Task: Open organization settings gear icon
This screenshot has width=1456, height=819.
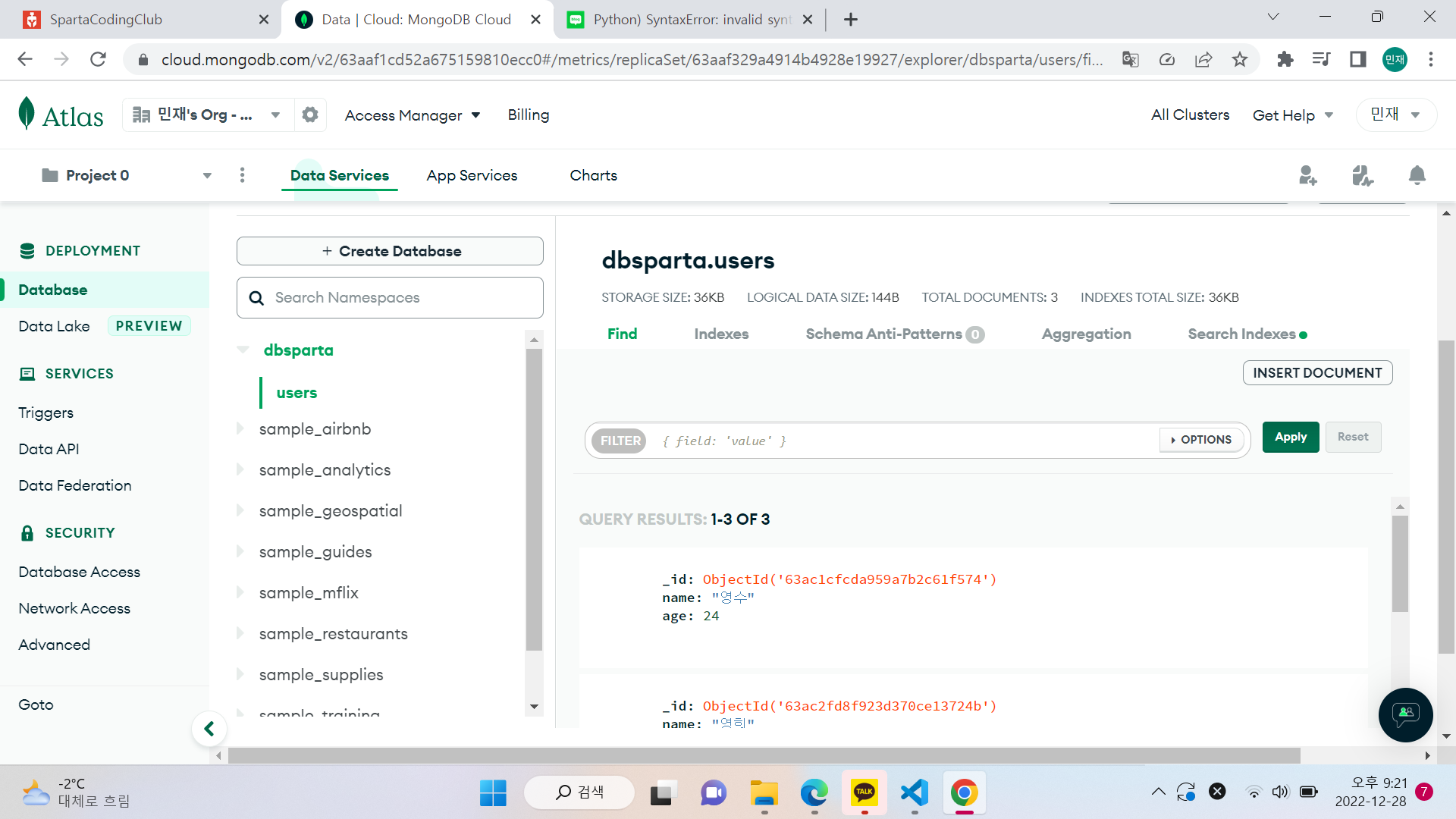Action: tap(310, 115)
